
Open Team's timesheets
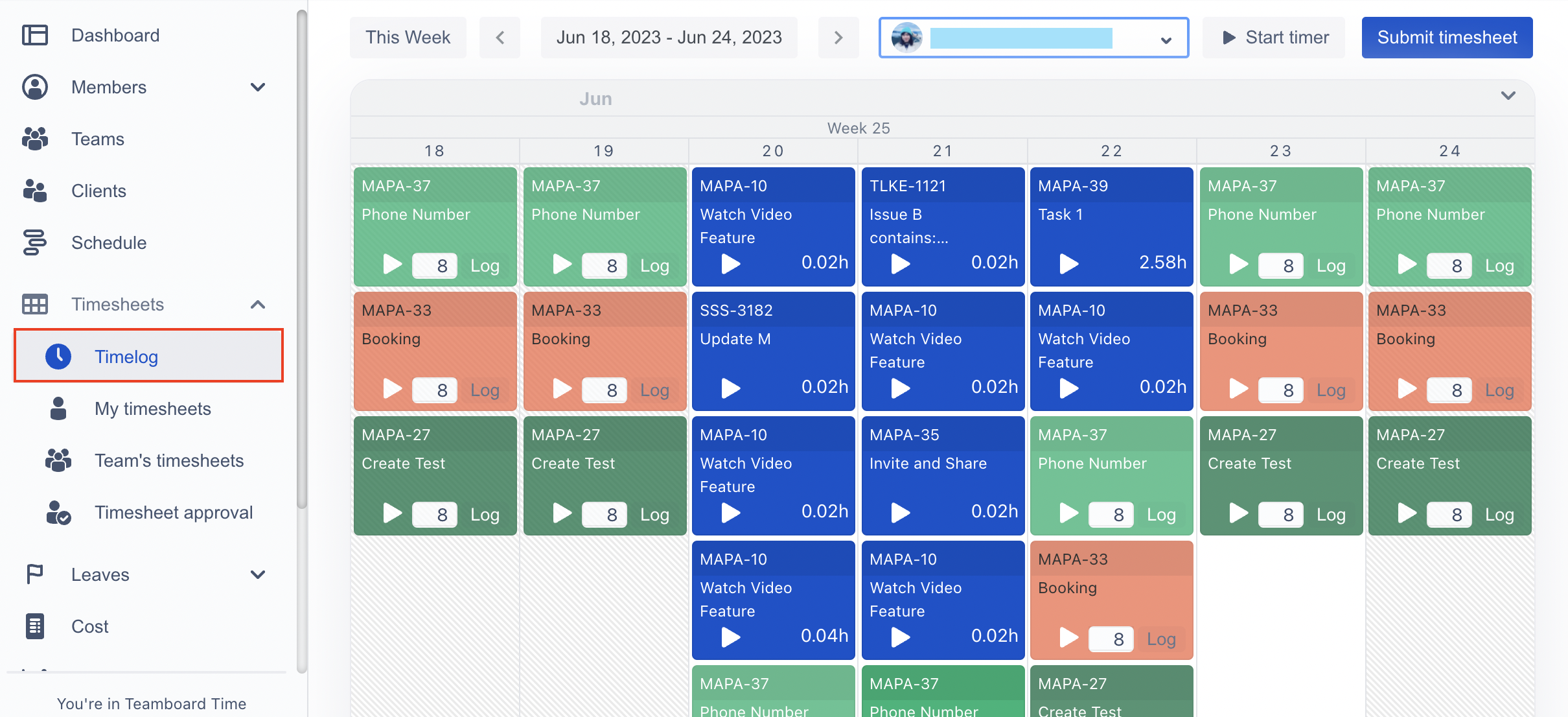click(169, 460)
